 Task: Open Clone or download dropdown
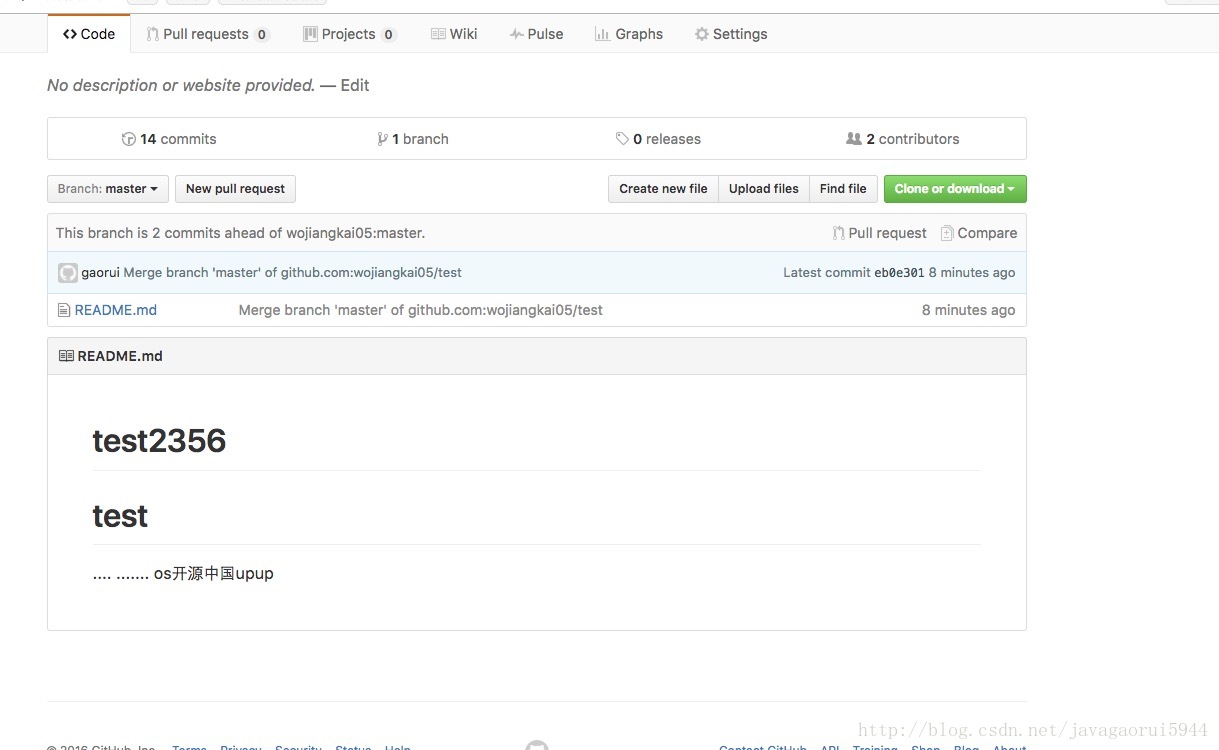pos(955,189)
